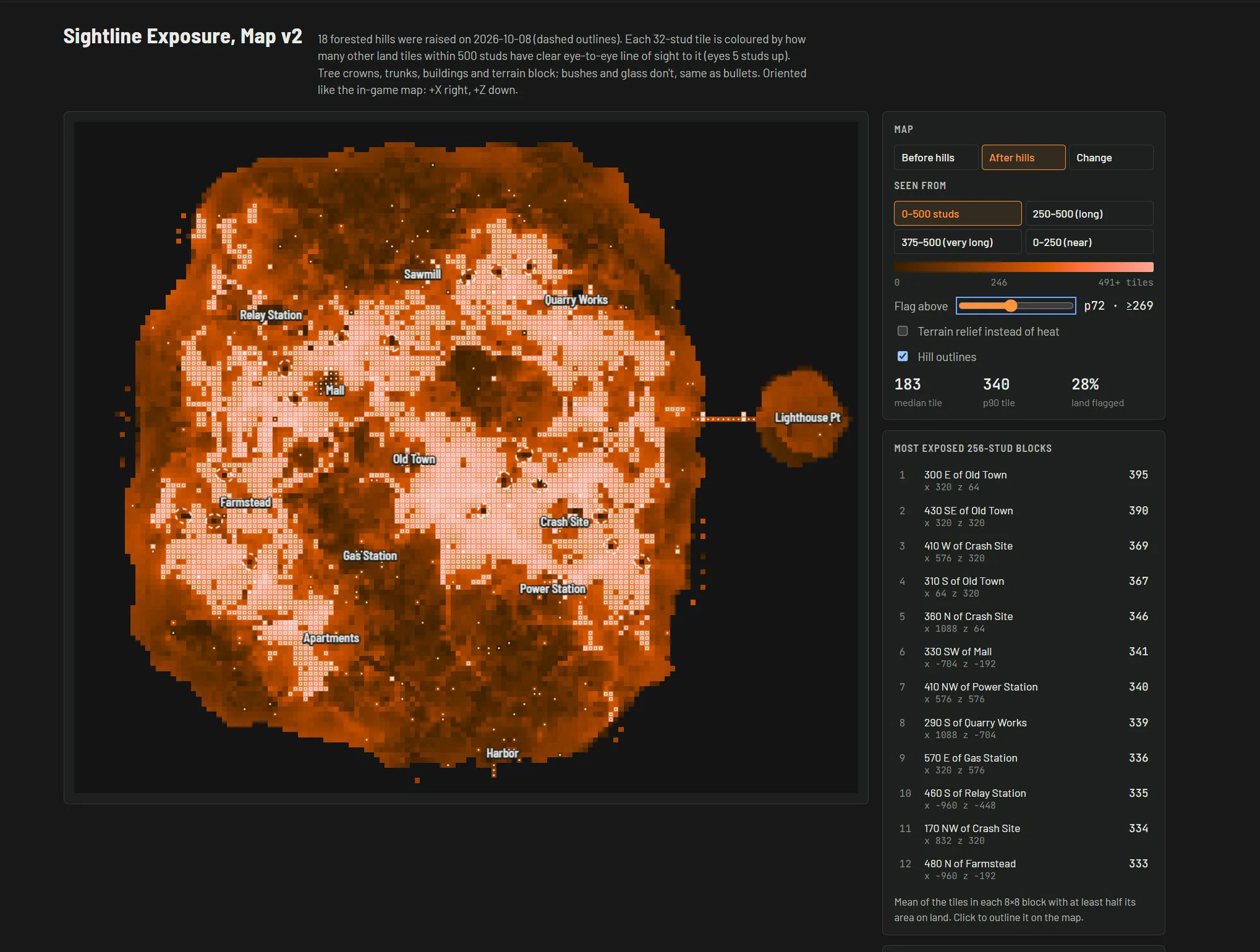Viewport: 1260px width, 952px height.
Task: Click the heat color gradient legend
Action: [x=1023, y=267]
